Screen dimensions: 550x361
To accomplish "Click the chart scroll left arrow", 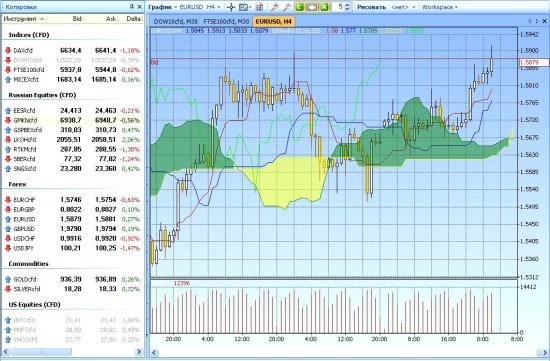I will click(x=153, y=352).
